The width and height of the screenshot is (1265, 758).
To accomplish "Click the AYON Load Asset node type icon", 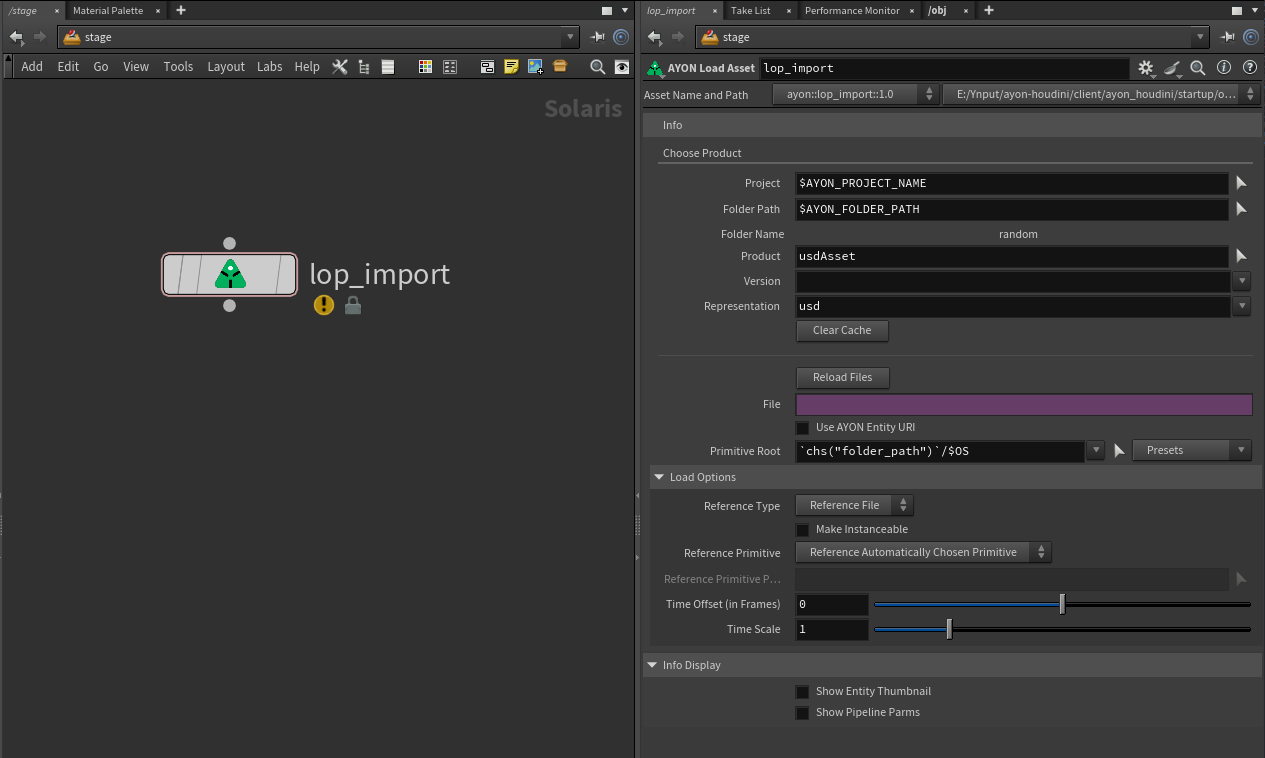I will (655, 68).
